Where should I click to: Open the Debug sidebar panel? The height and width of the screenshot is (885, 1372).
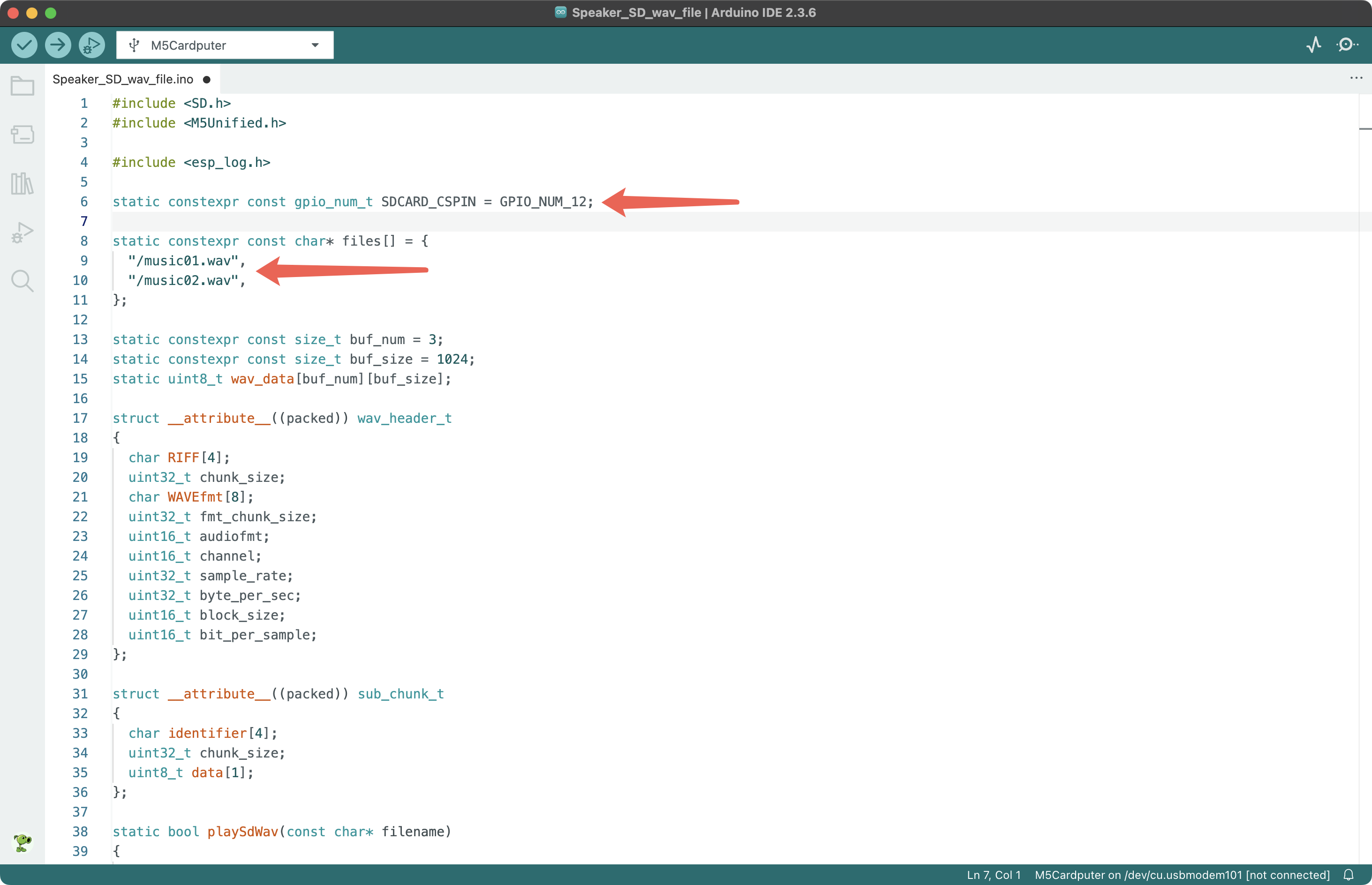click(x=23, y=232)
